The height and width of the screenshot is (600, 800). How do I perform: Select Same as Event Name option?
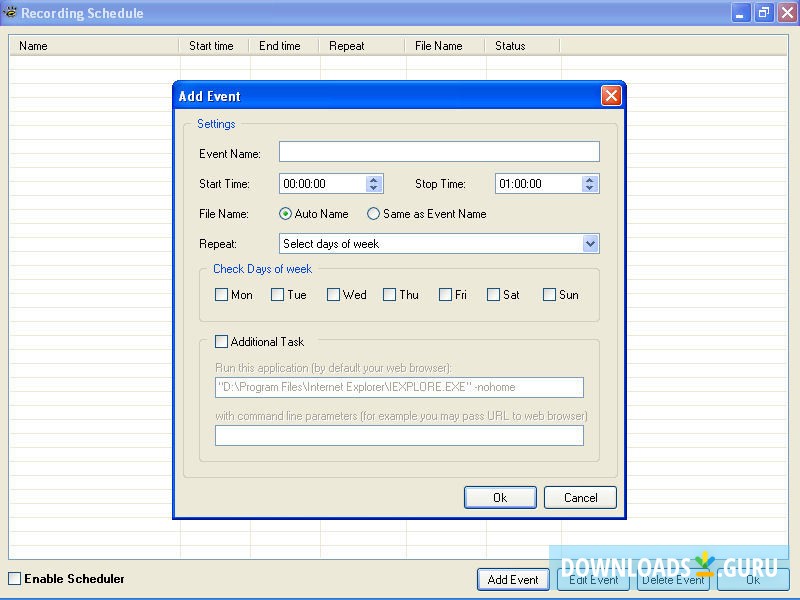coord(372,213)
